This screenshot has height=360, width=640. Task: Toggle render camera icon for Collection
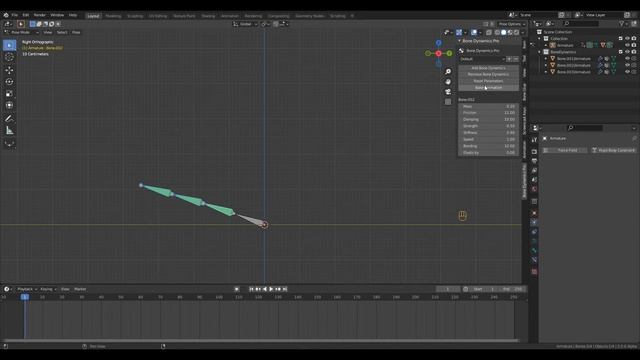634,38
